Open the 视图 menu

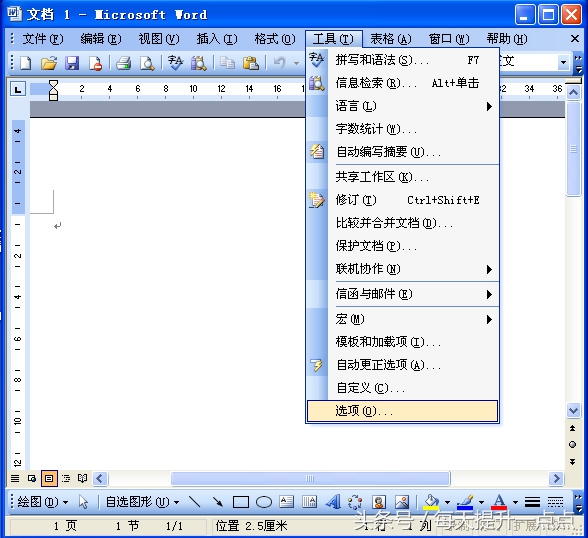(159, 39)
